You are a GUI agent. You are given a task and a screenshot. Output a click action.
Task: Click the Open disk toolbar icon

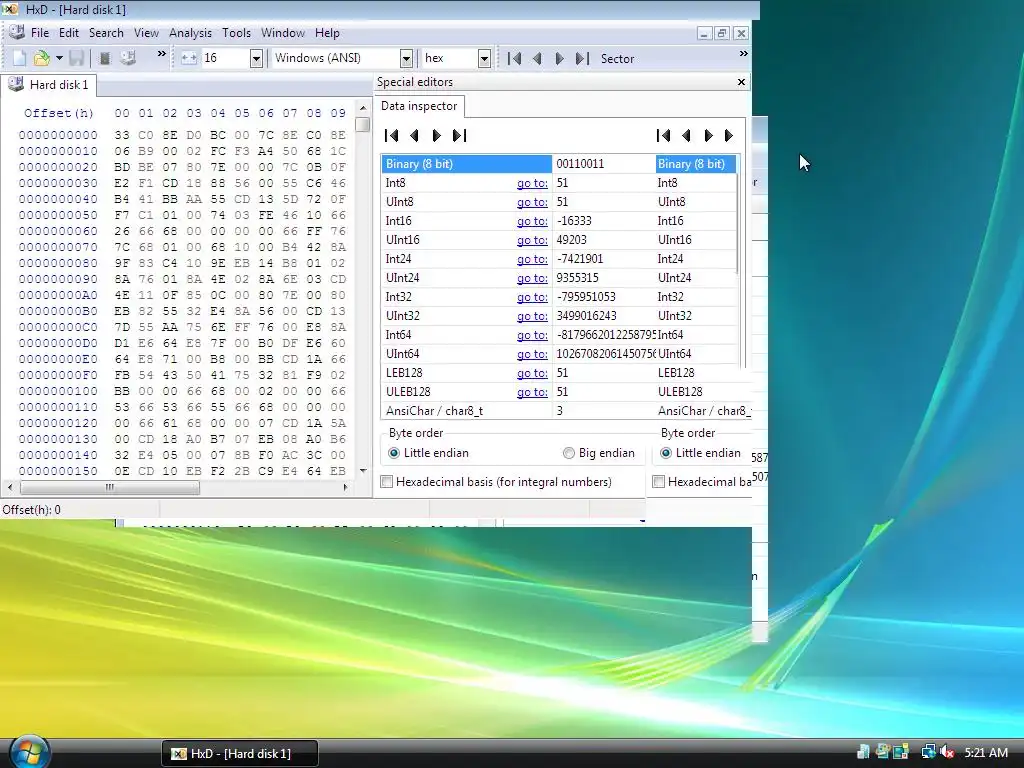click(x=128, y=58)
